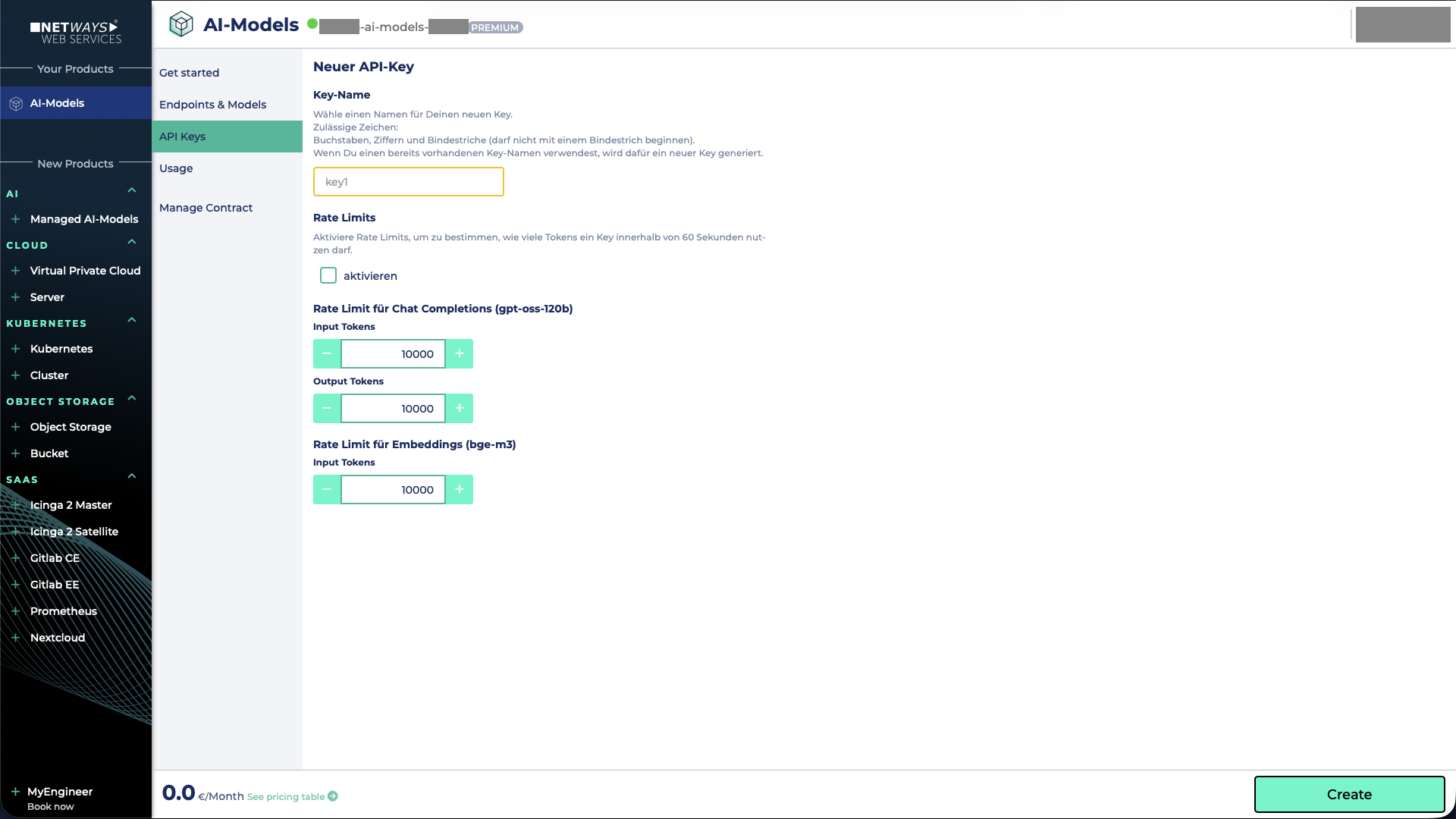Collapse the KUBERNETES section in sidebar

pos(132,320)
